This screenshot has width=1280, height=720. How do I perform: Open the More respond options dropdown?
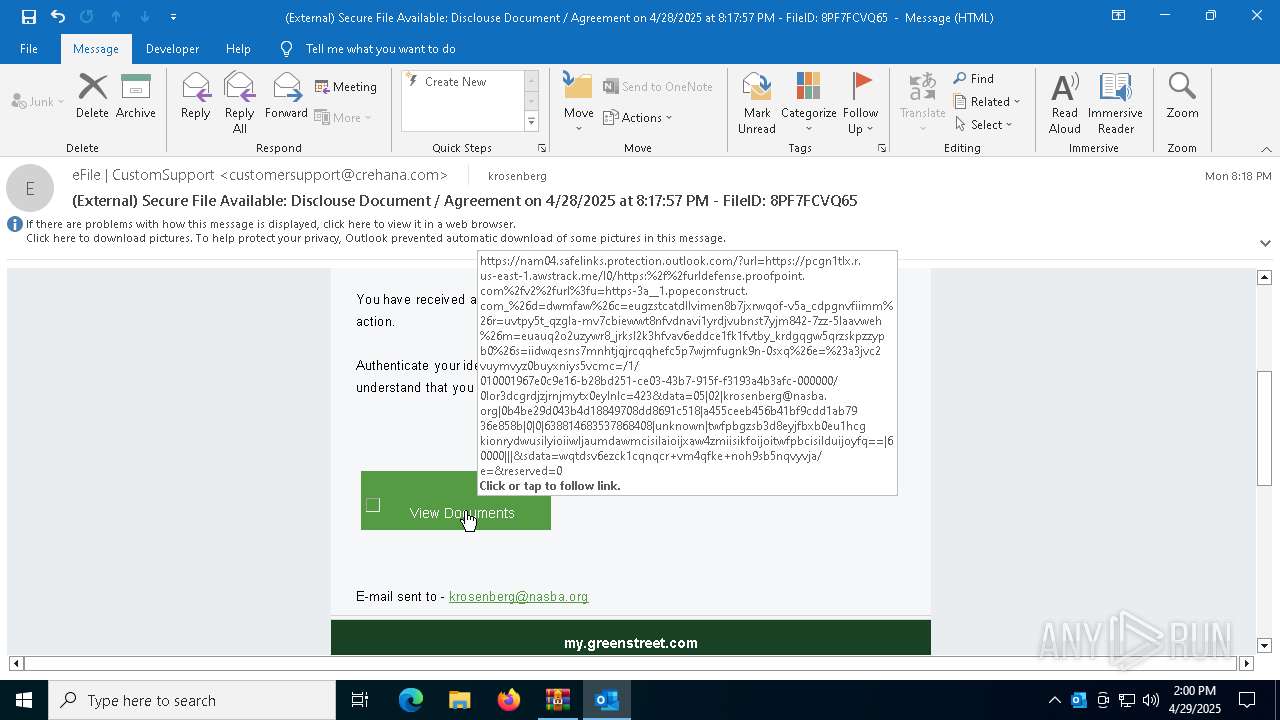pyautogui.click(x=343, y=117)
